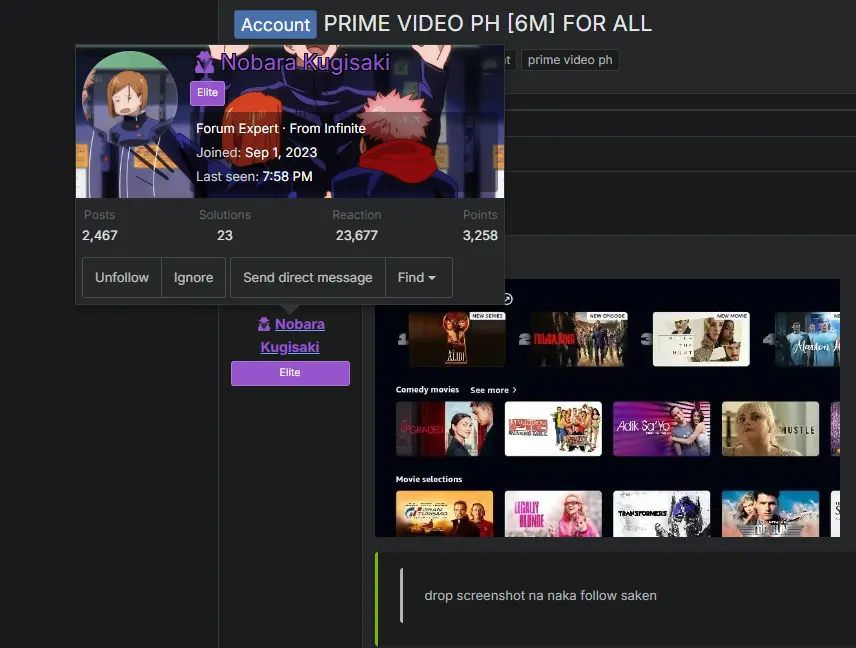Click the purple Elite banner under the author name
The image size is (856, 648).
pos(290,373)
